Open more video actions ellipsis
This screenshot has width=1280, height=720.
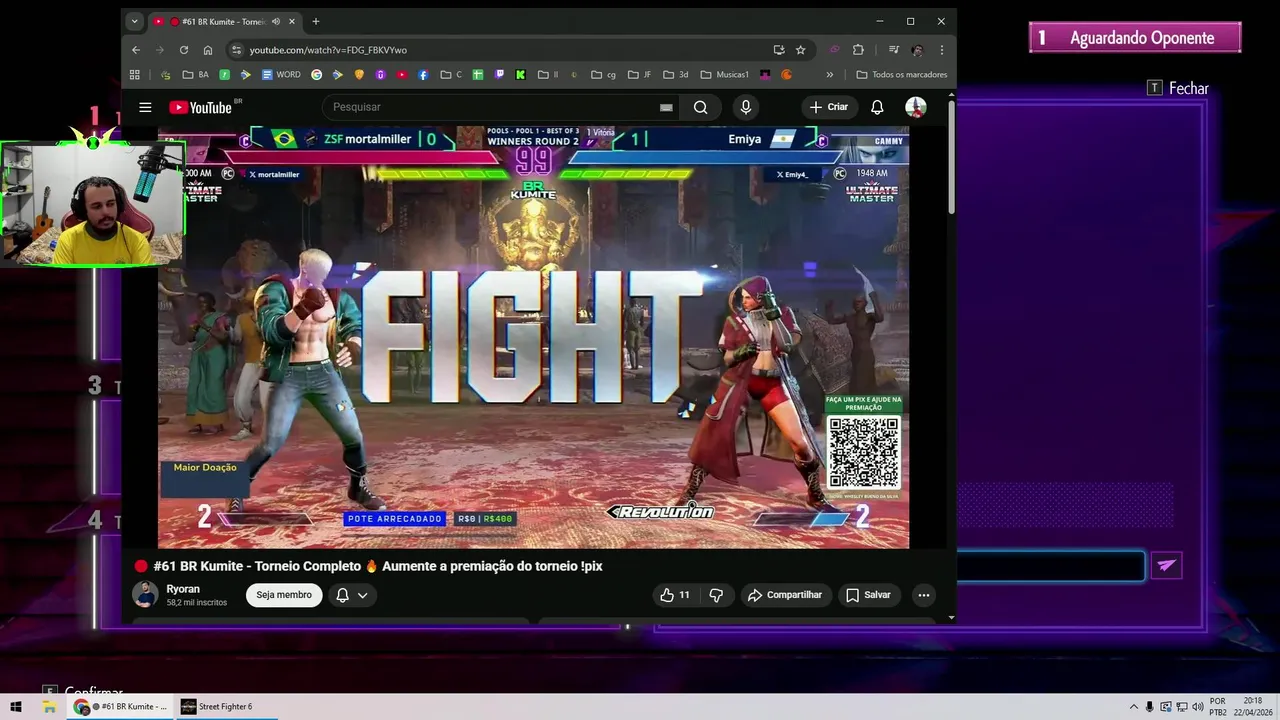click(924, 595)
